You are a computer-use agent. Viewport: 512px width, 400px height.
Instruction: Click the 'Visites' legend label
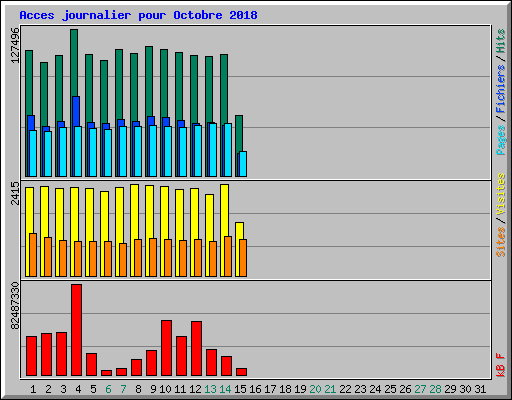click(501, 194)
